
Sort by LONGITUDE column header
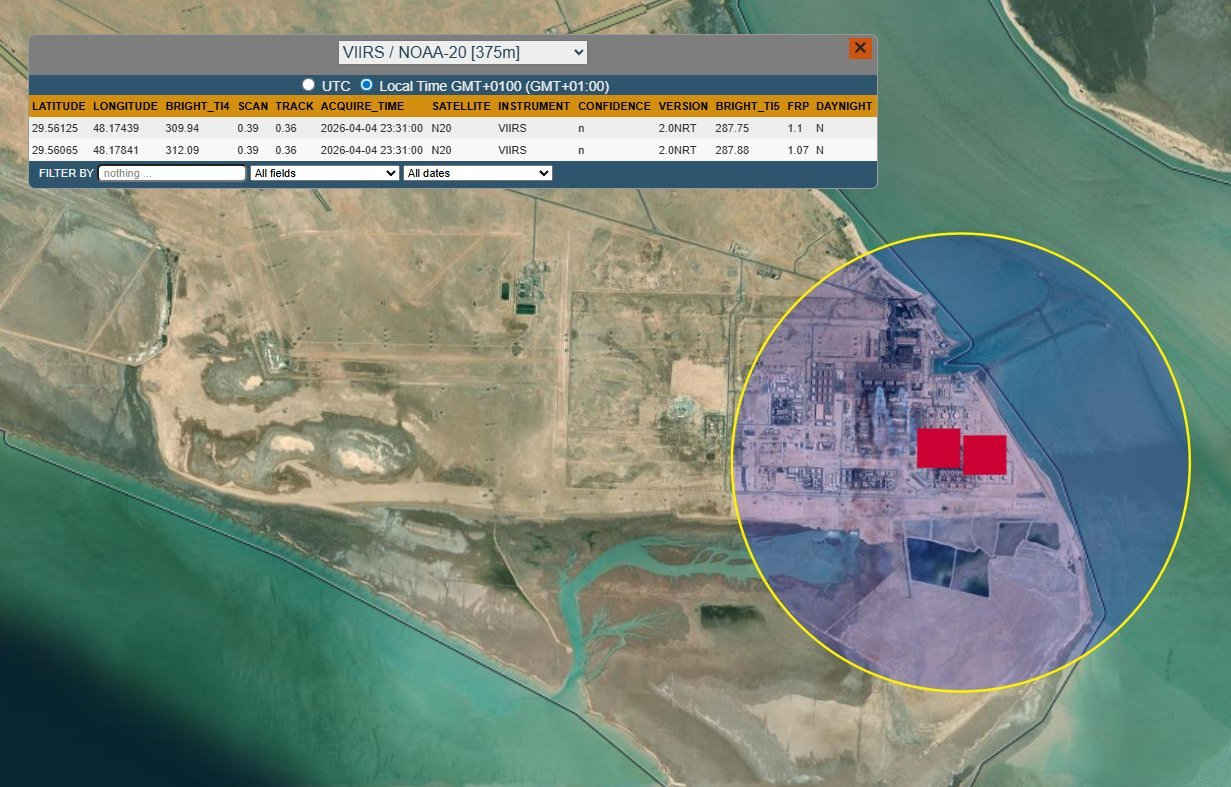(125, 106)
